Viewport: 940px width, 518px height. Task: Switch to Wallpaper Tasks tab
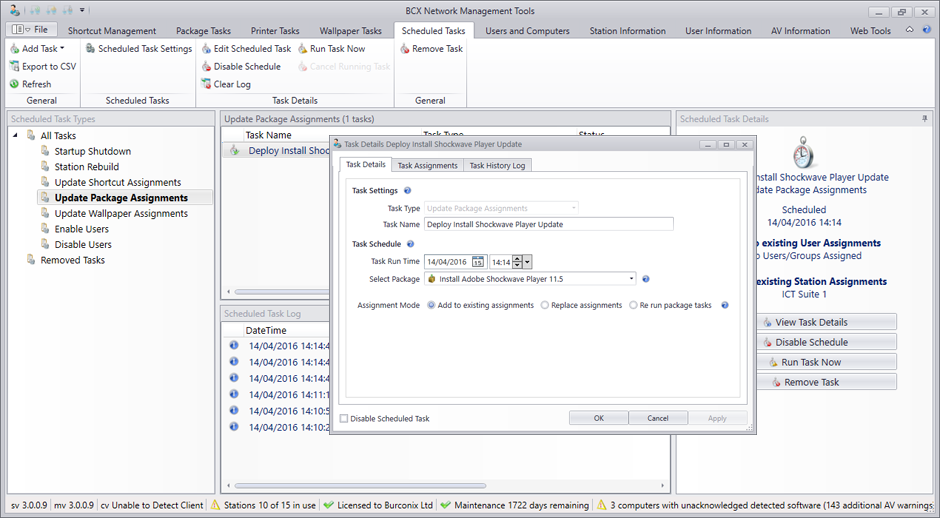point(351,31)
